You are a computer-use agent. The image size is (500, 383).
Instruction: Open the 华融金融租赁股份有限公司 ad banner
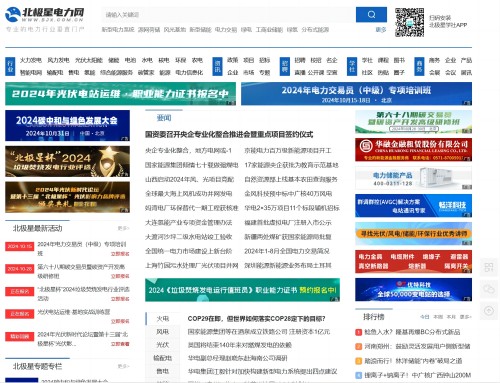pyautogui.click(x=413, y=150)
